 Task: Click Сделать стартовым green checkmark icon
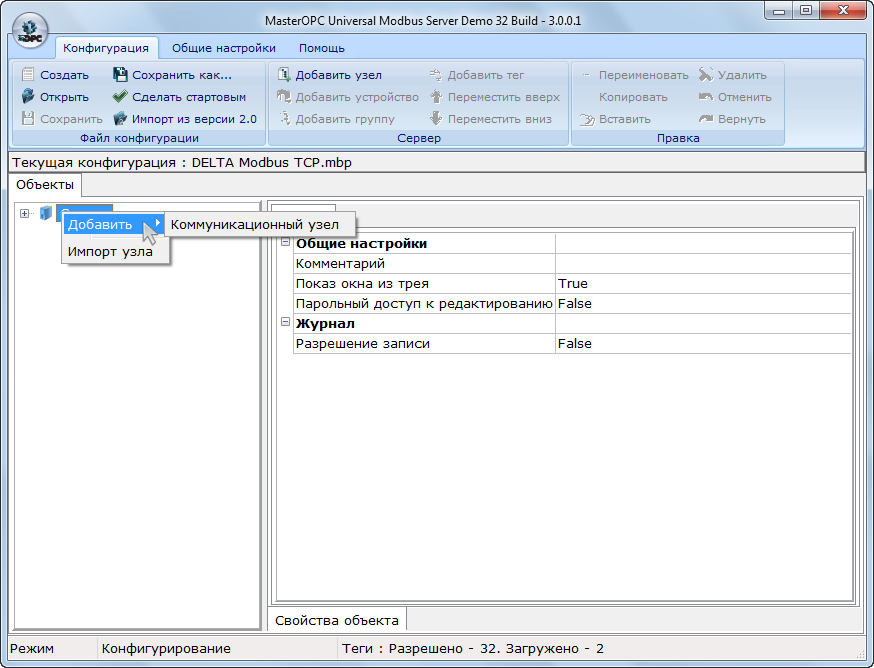[120, 97]
